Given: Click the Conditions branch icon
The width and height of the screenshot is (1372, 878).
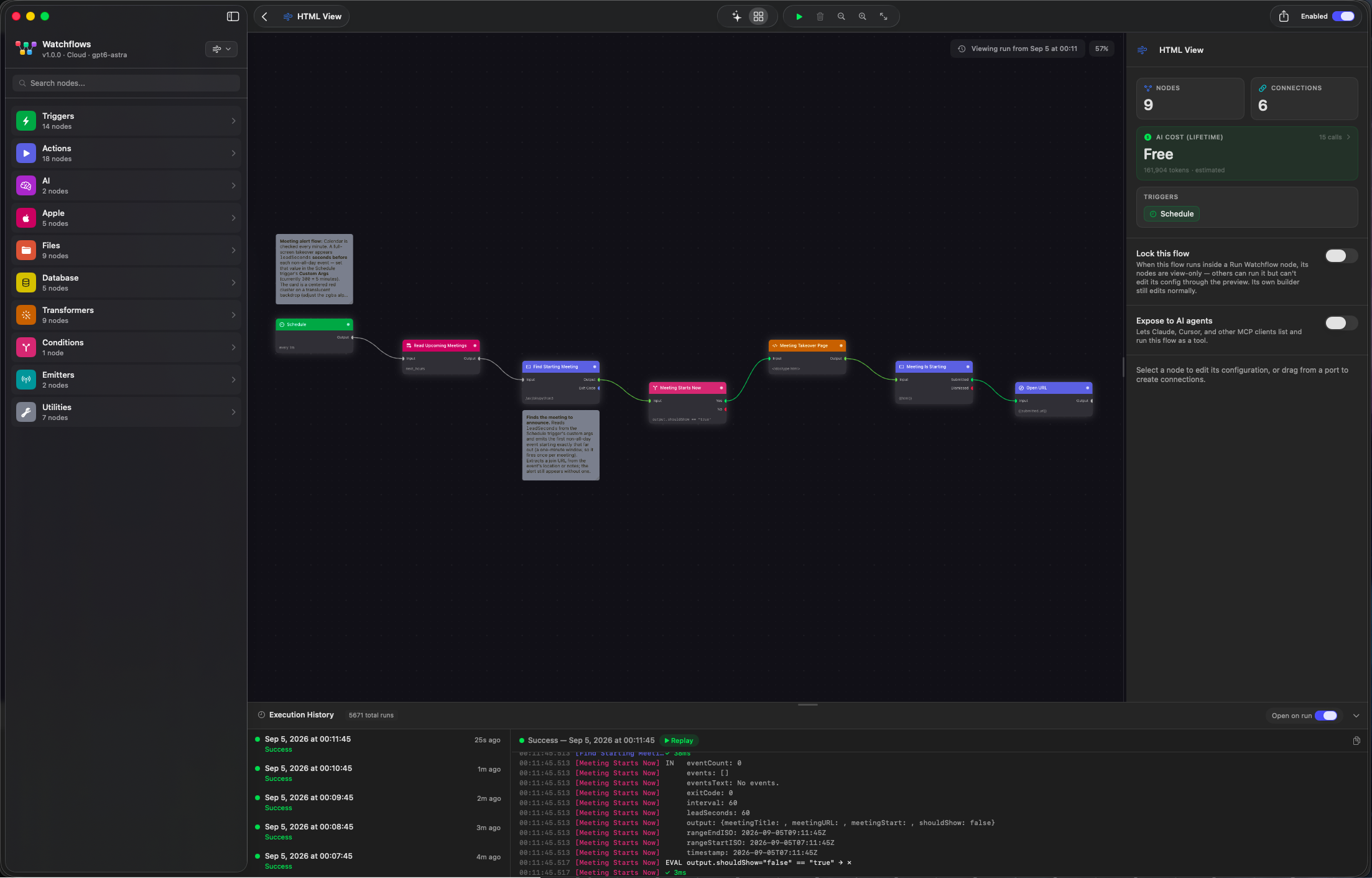Looking at the screenshot, I should [26, 347].
